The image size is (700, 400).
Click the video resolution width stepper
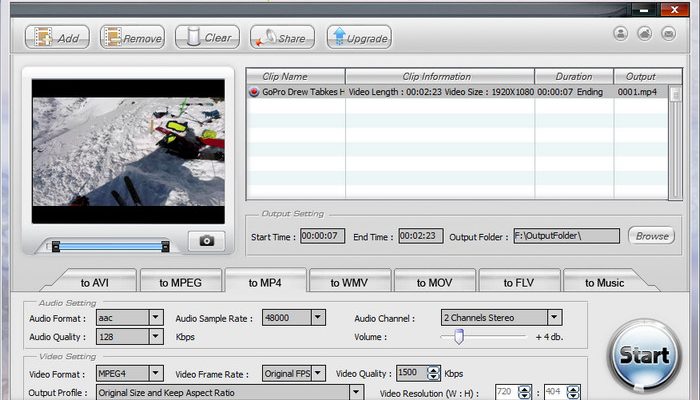click(525, 392)
